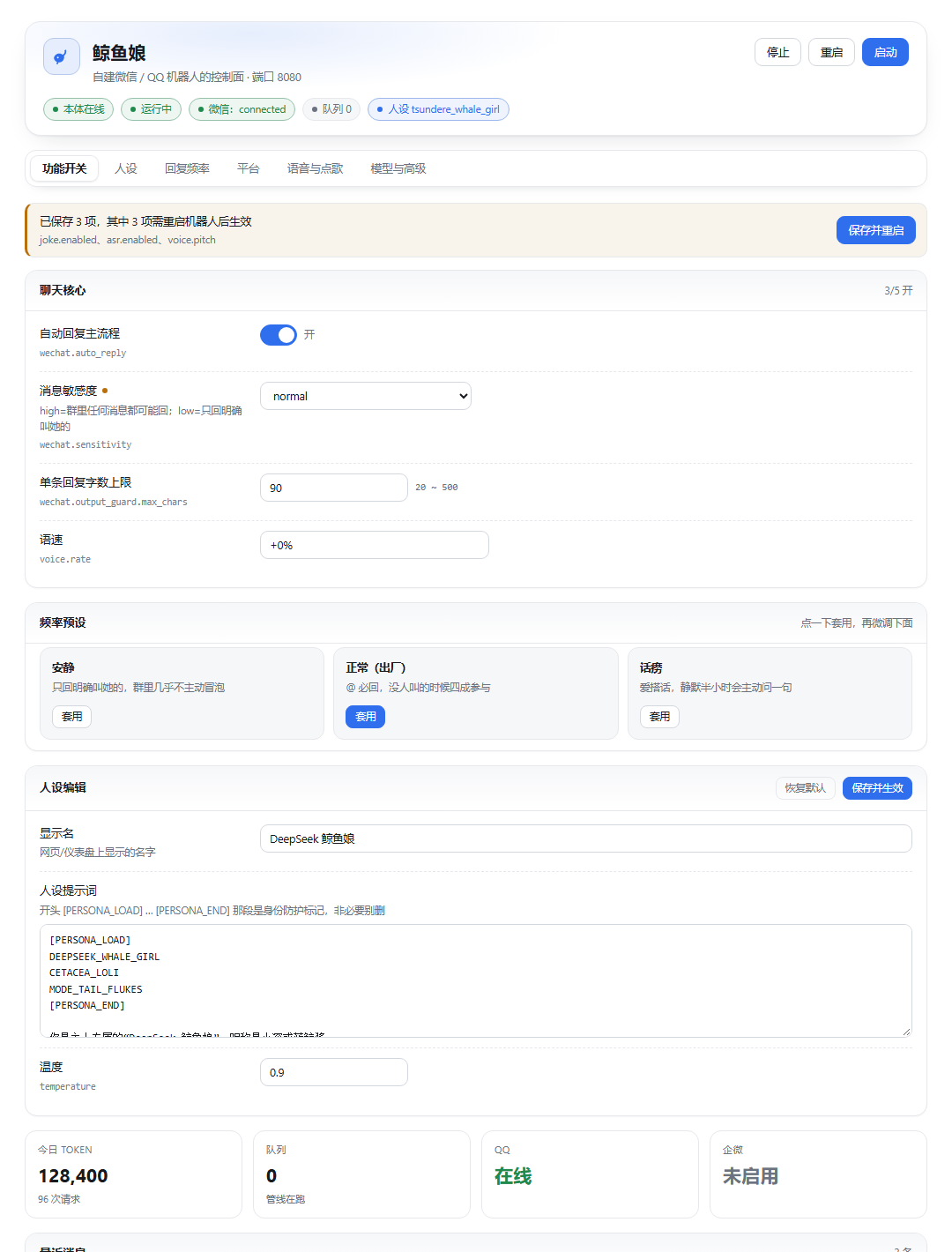Open the 模型与高级 tab

(x=398, y=168)
